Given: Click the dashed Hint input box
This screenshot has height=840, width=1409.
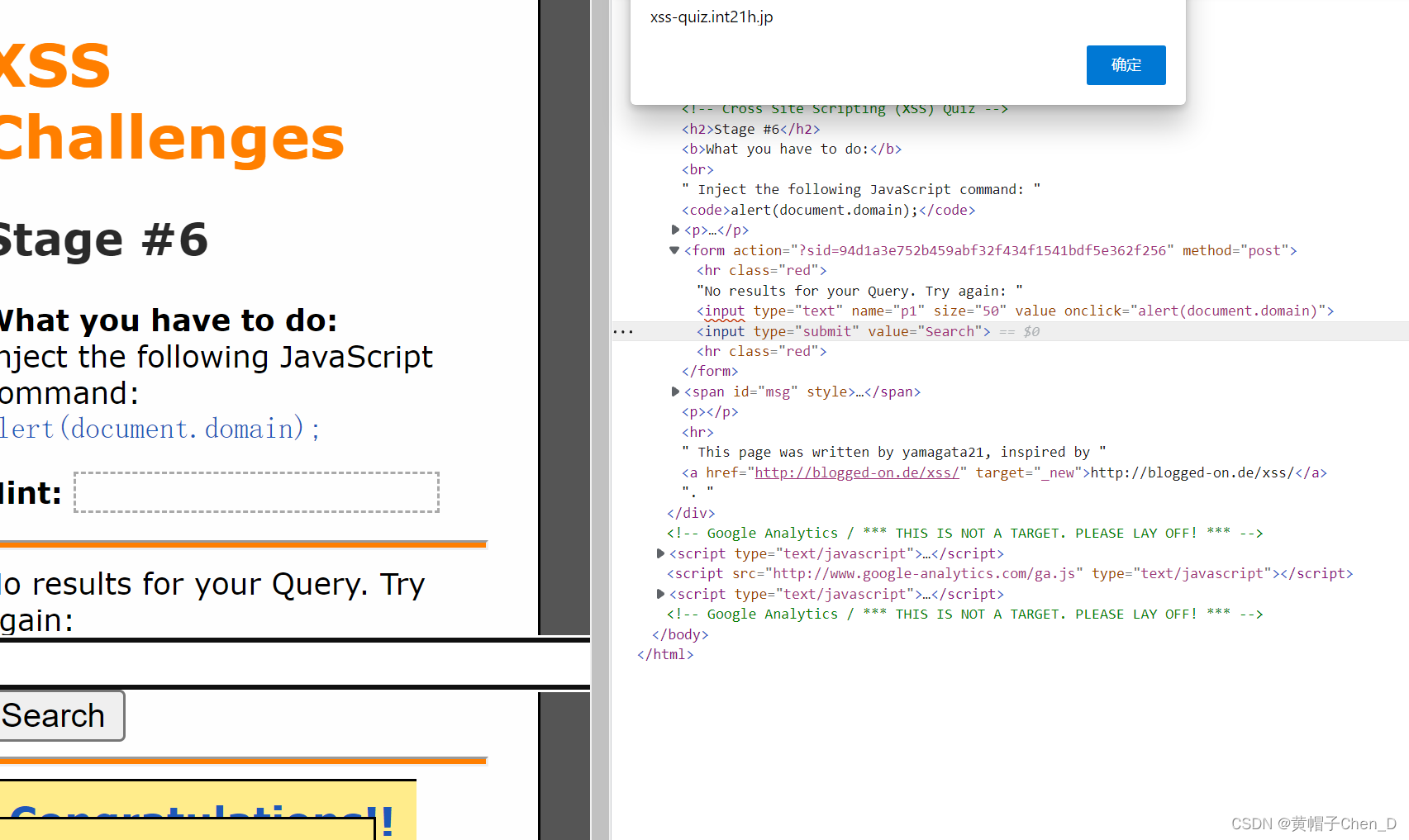Looking at the screenshot, I should (256, 492).
